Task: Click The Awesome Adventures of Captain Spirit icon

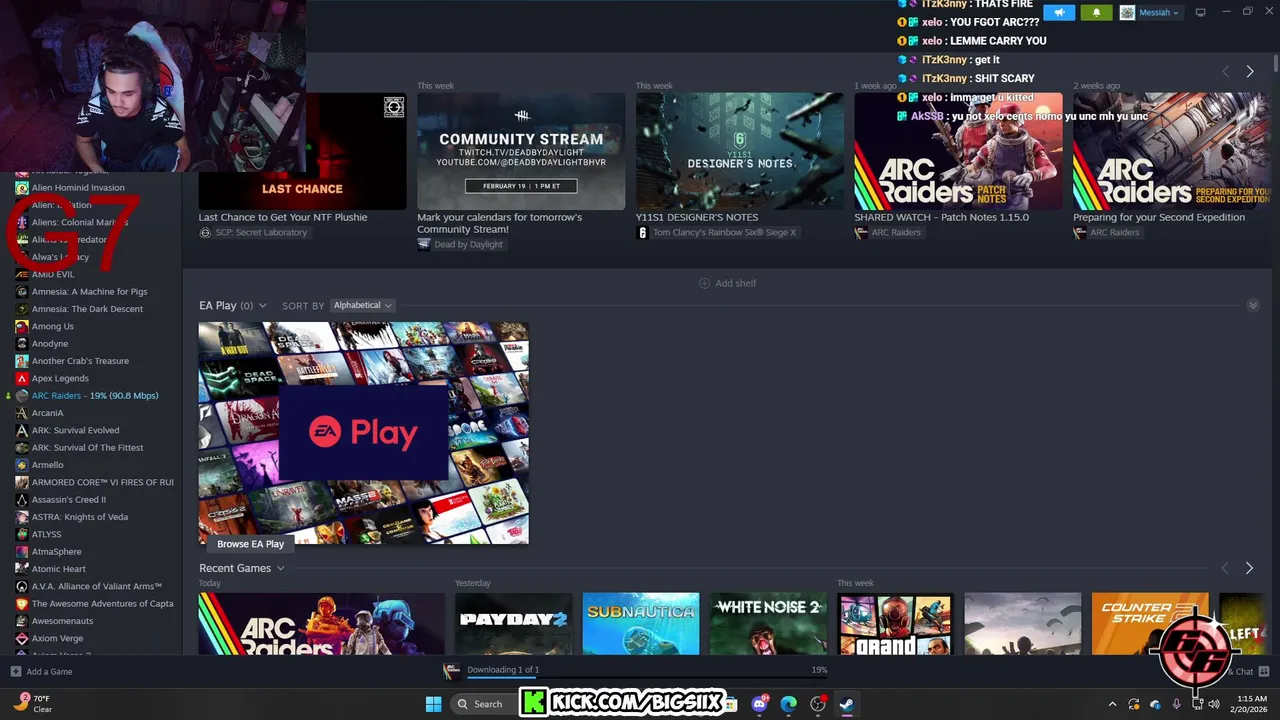Action: 22,604
